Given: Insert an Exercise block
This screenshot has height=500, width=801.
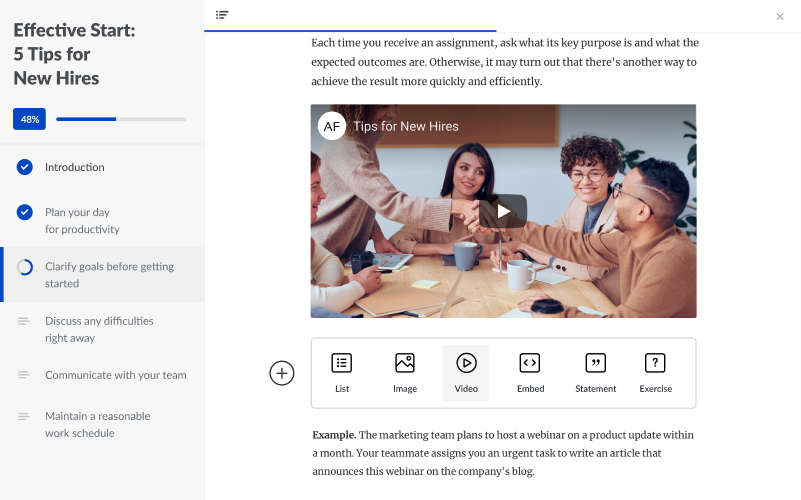Looking at the screenshot, I should pyautogui.click(x=655, y=373).
